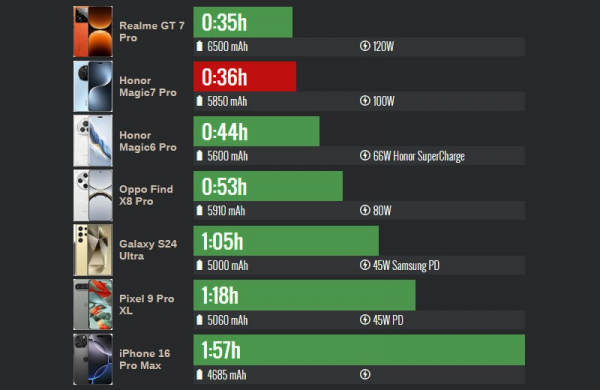Click the red 0:36h charging bar
Image resolution: width=600 pixels, height=390 pixels.
(x=245, y=77)
